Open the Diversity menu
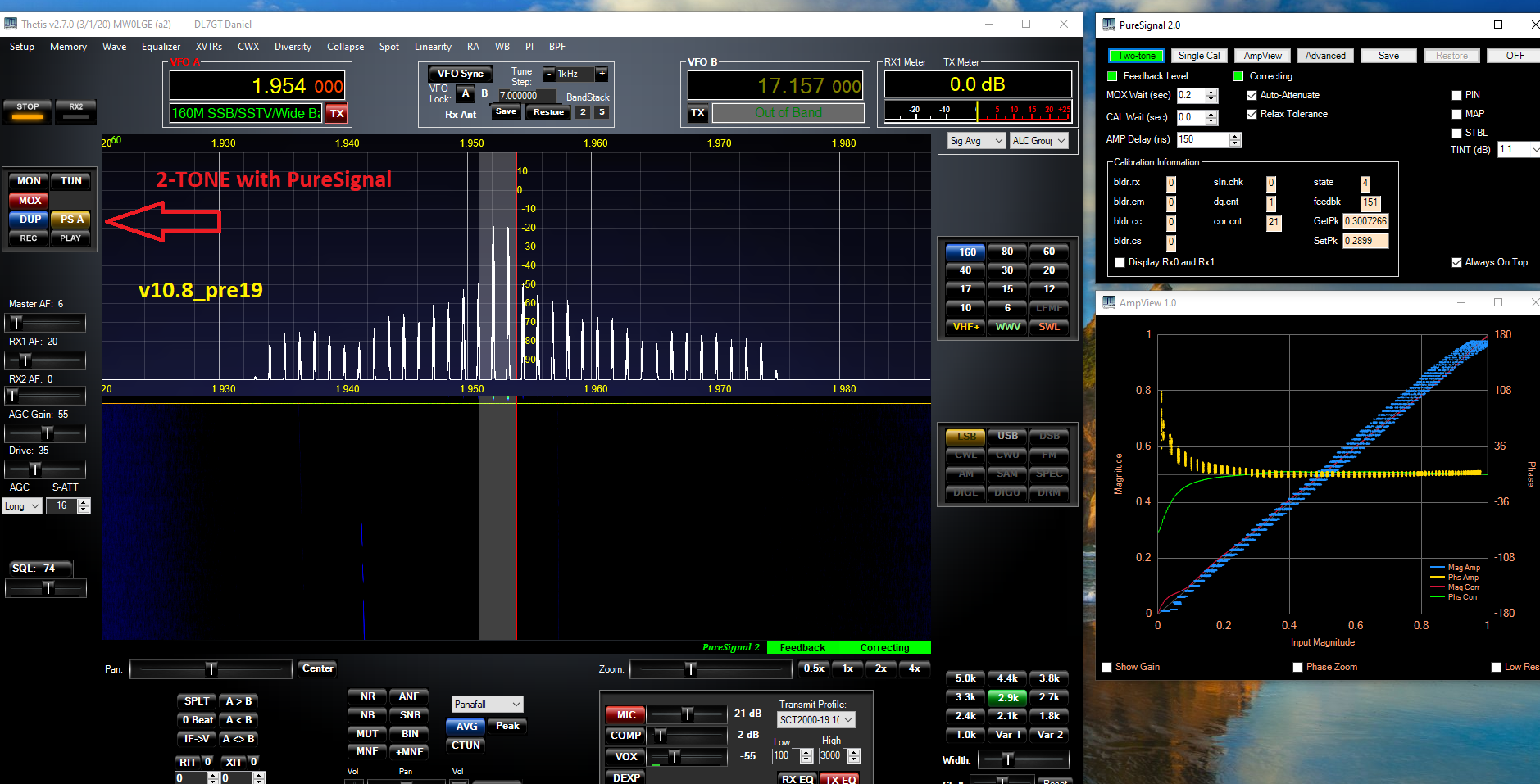Viewport: 1540px width, 784px height. pyautogui.click(x=293, y=47)
